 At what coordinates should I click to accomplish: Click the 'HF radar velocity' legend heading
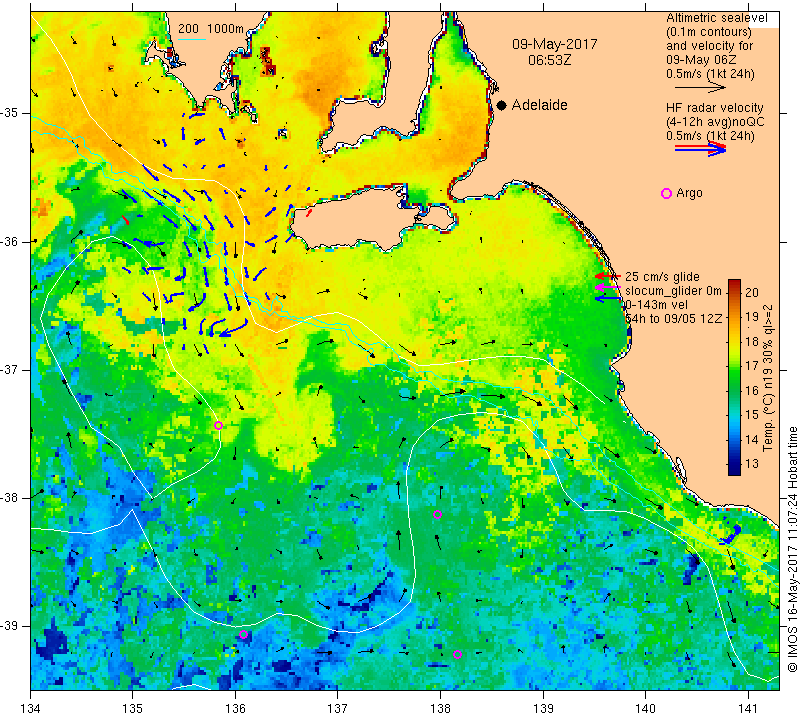coord(715,108)
